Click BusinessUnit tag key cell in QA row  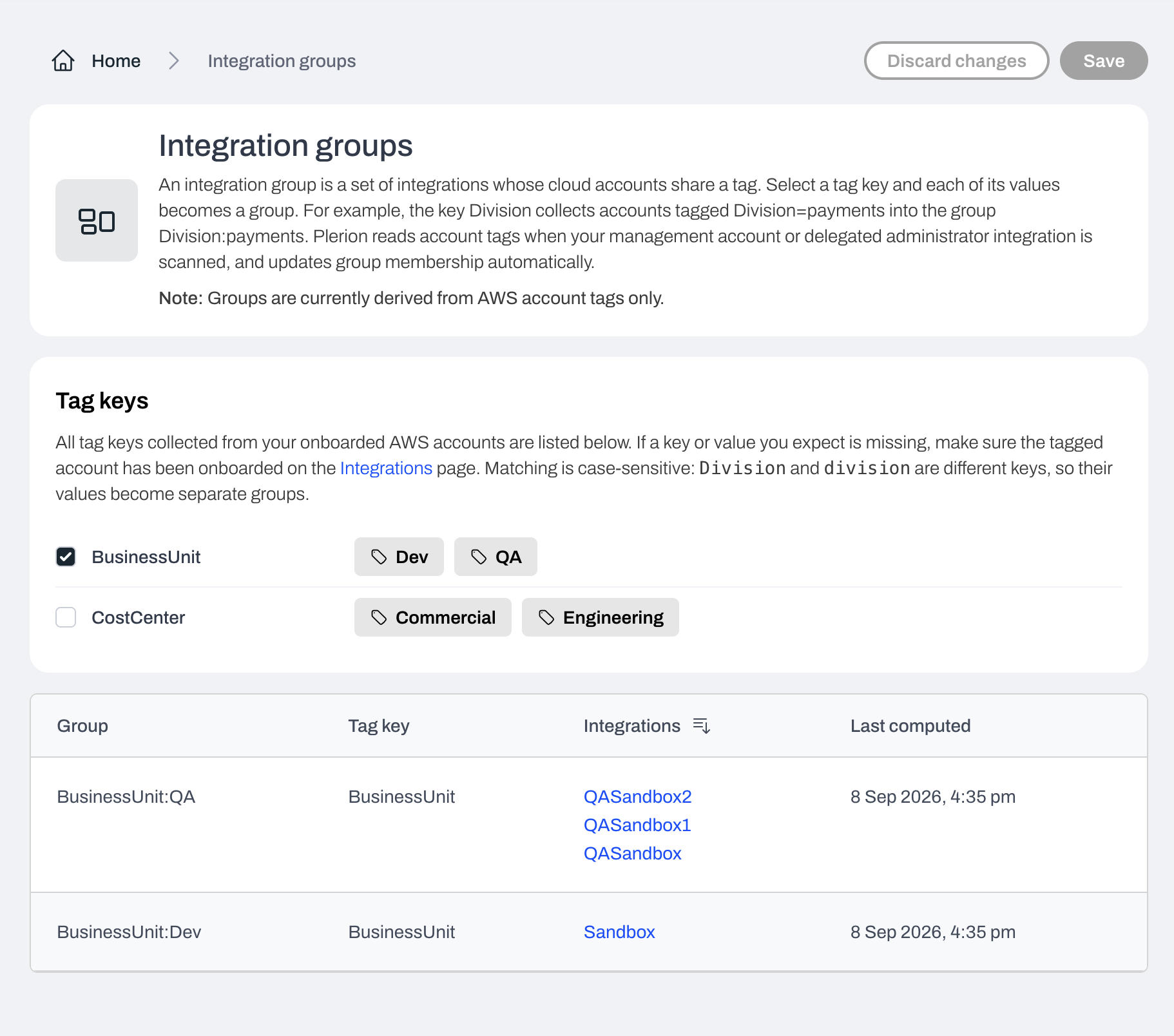(401, 796)
